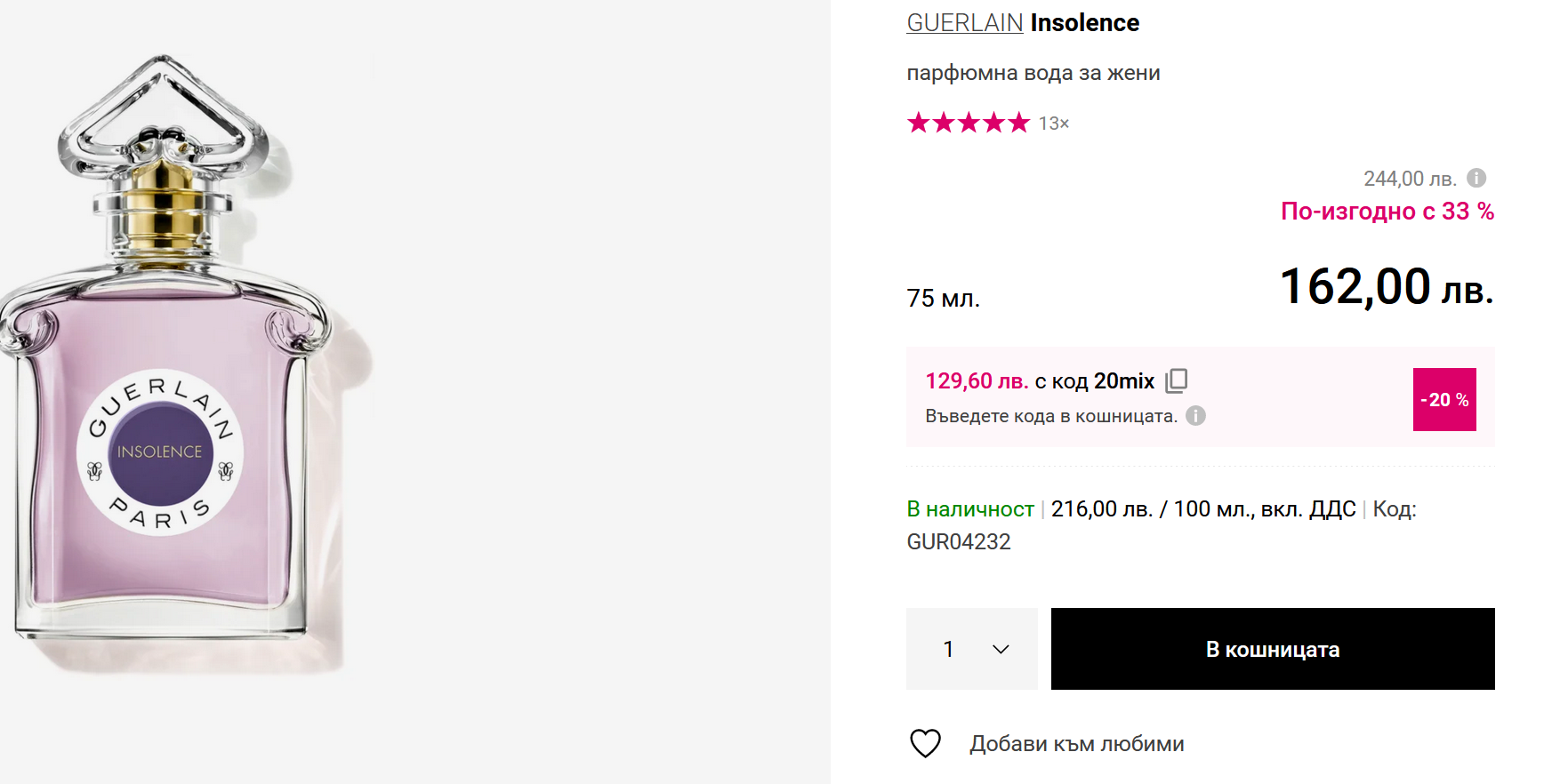Click the "По-изгодно с 33 %" savings label

point(1387,212)
